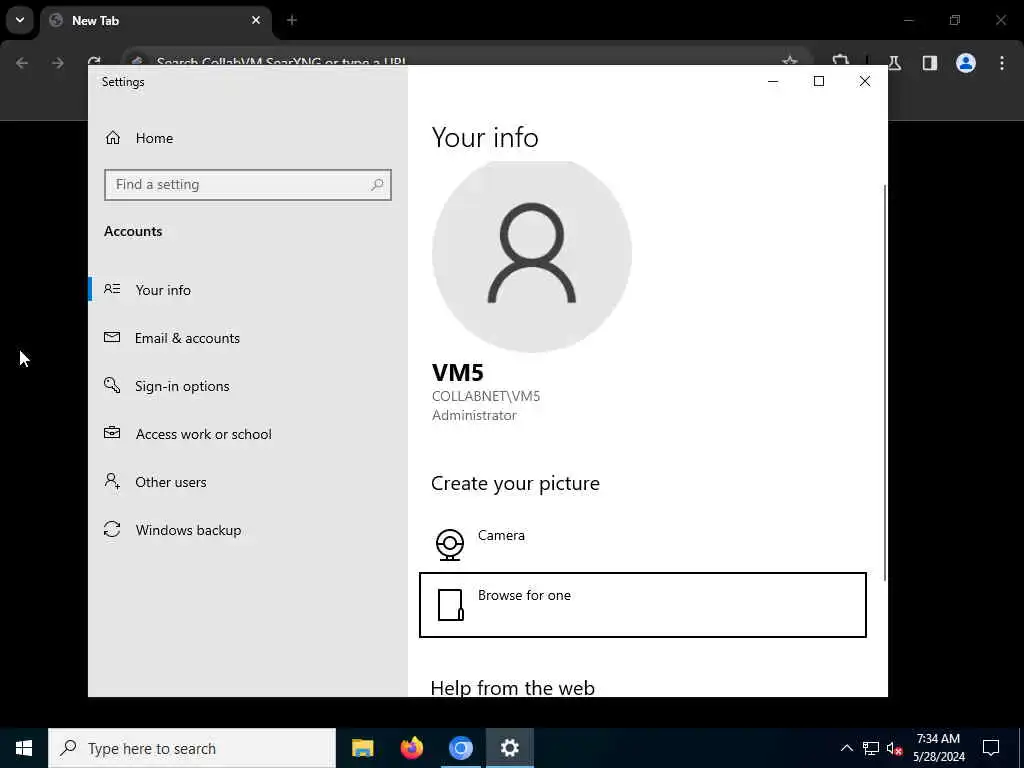The image size is (1024, 768).
Task: Switch to Chromium in the taskbar
Action: tap(460, 748)
